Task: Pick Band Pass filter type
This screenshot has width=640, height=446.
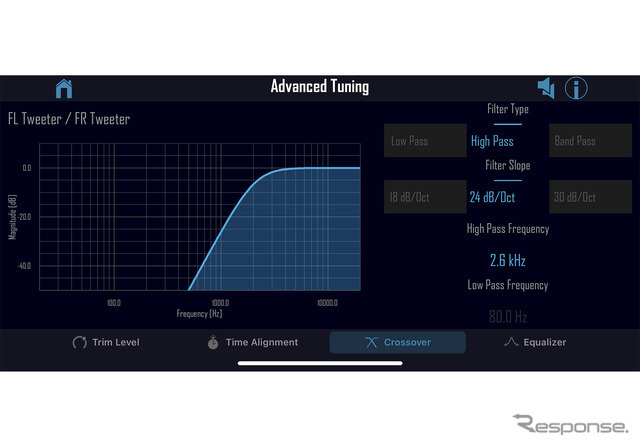Action: click(590, 141)
